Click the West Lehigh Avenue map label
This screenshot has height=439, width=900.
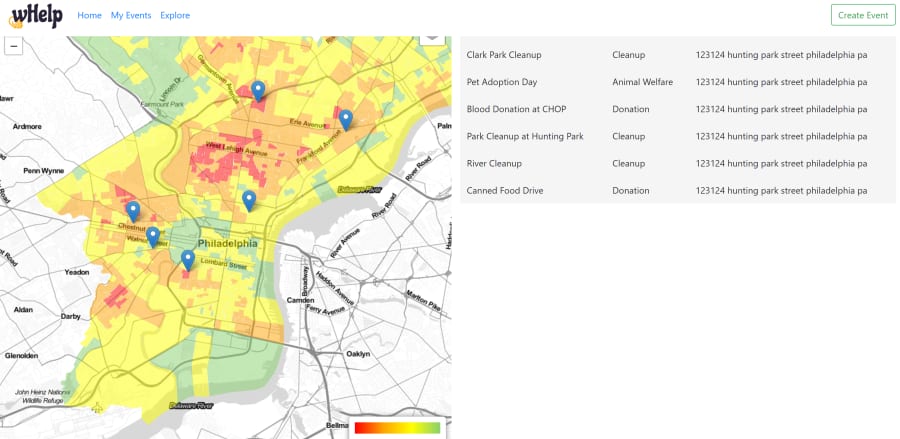[x=236, y=149]
